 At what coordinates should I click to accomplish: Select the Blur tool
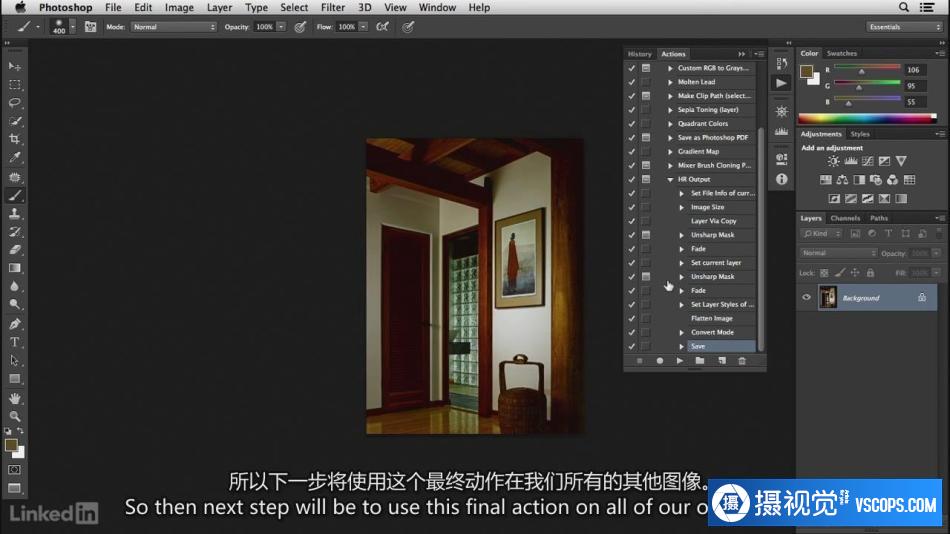(x=15, y=286)
